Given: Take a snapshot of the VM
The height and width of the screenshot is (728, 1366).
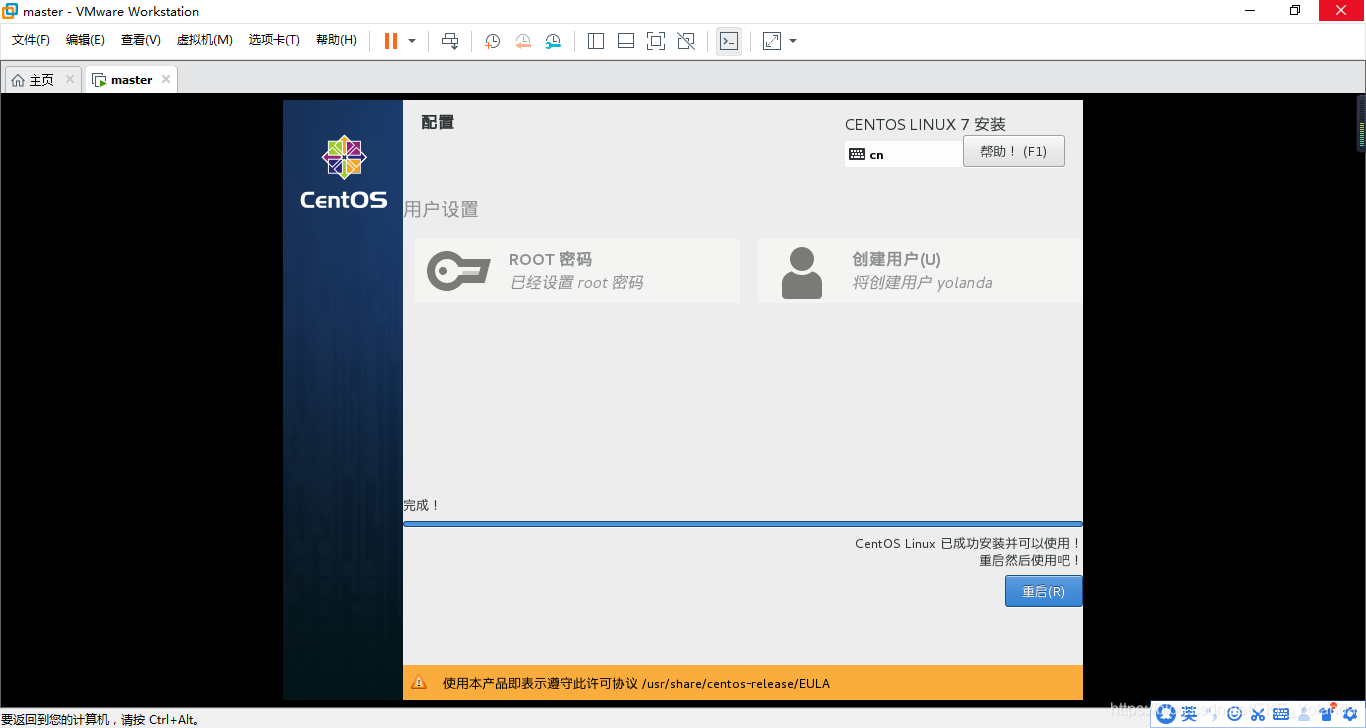Looking at the screenshot, I should [493, 41].
